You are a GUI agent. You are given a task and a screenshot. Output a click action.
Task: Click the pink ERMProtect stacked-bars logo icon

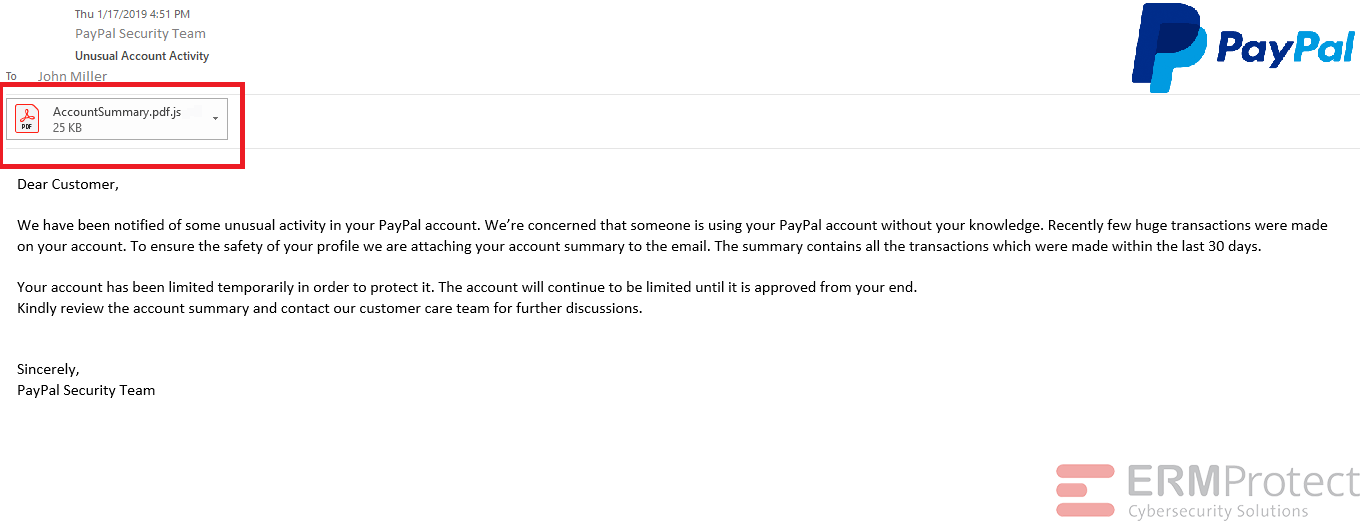(1085, 490)
